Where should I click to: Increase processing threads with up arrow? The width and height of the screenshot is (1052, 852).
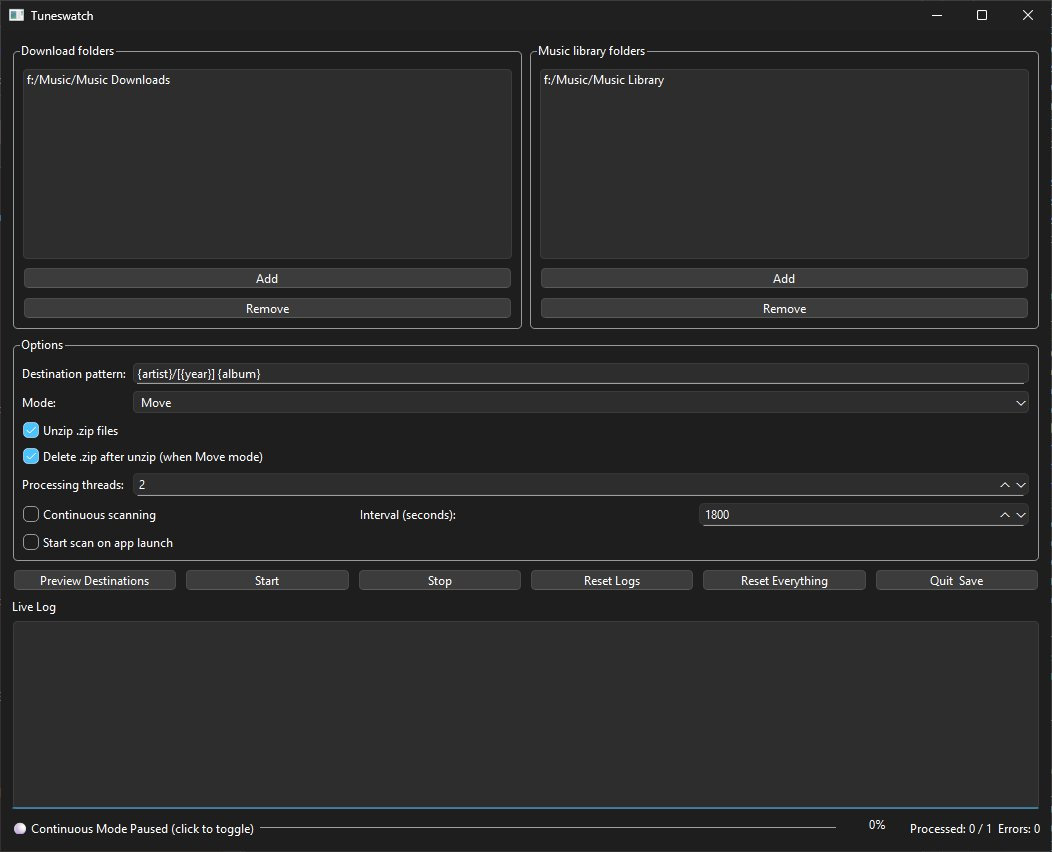coord(1005,485)
